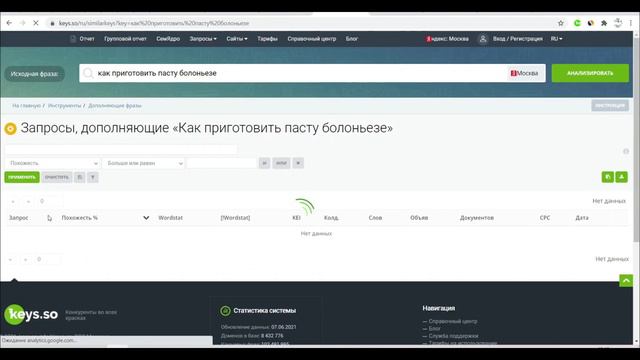
Task: Sort by the Объяв column header
Action: click(419, 218)
